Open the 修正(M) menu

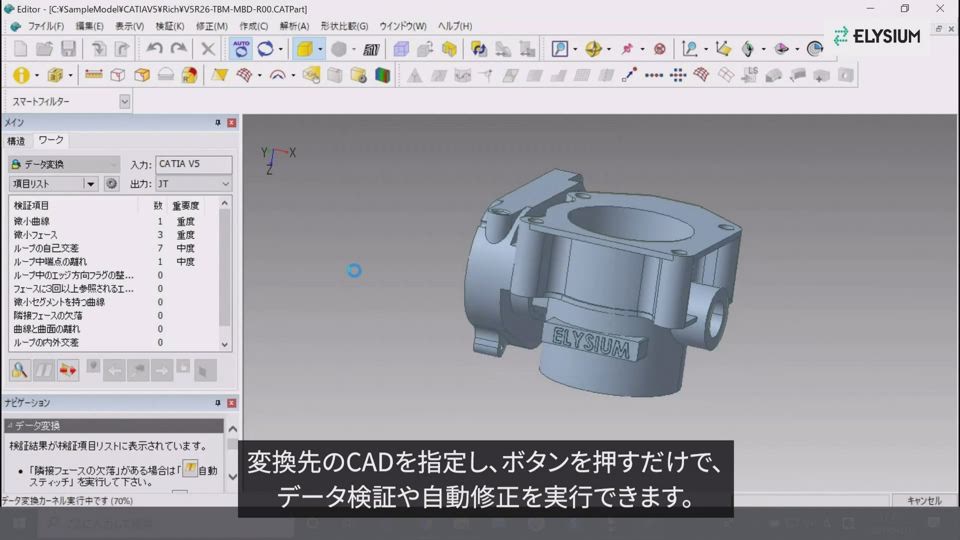(211, 26)
